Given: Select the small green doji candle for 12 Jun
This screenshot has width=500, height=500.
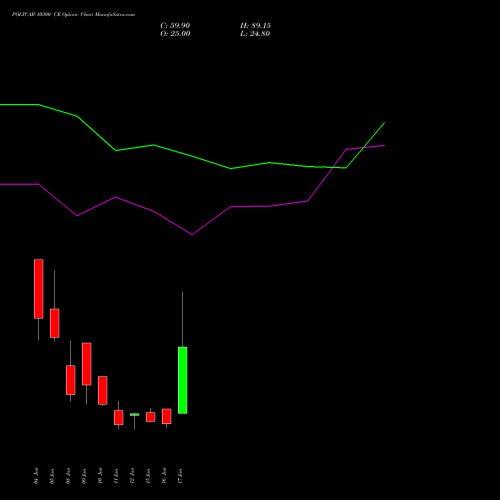Looking at the screenshot, I should coord(135,415).
